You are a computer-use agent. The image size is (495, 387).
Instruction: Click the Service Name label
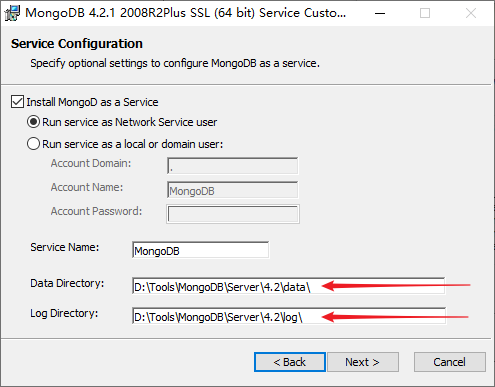click(65, 247)
